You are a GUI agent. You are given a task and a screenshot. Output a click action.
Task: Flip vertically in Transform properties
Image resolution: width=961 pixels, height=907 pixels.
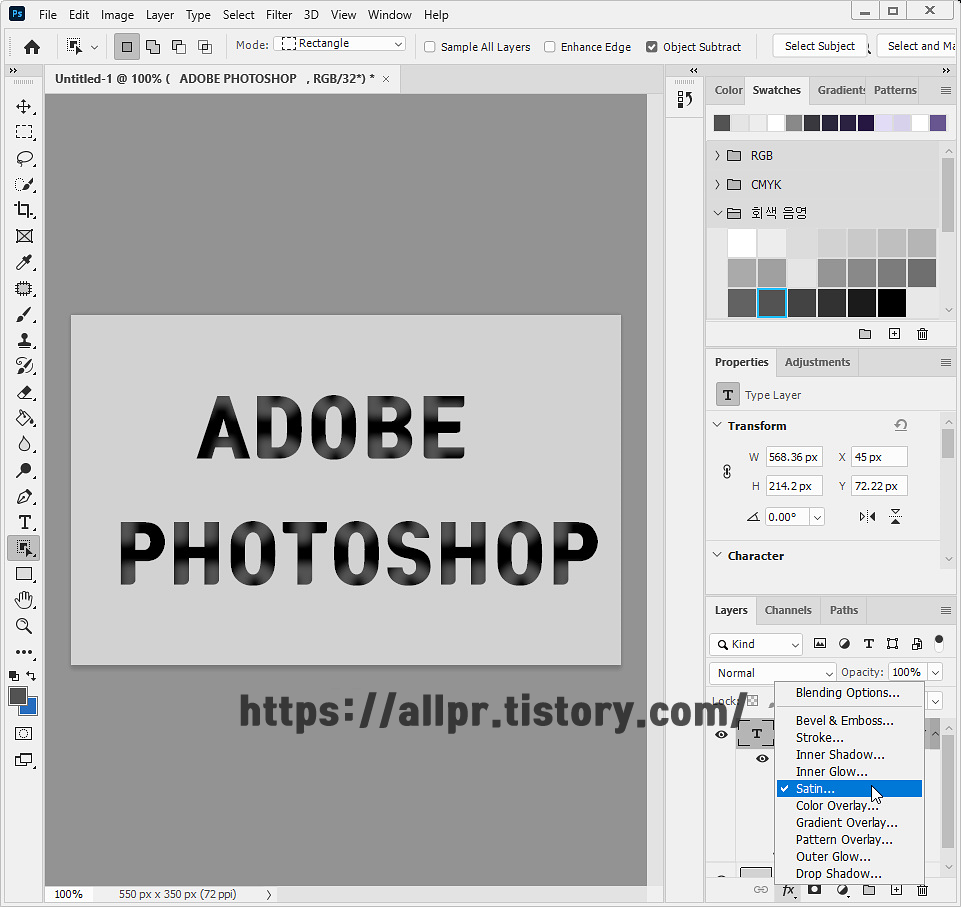click(x=895, y=517)
